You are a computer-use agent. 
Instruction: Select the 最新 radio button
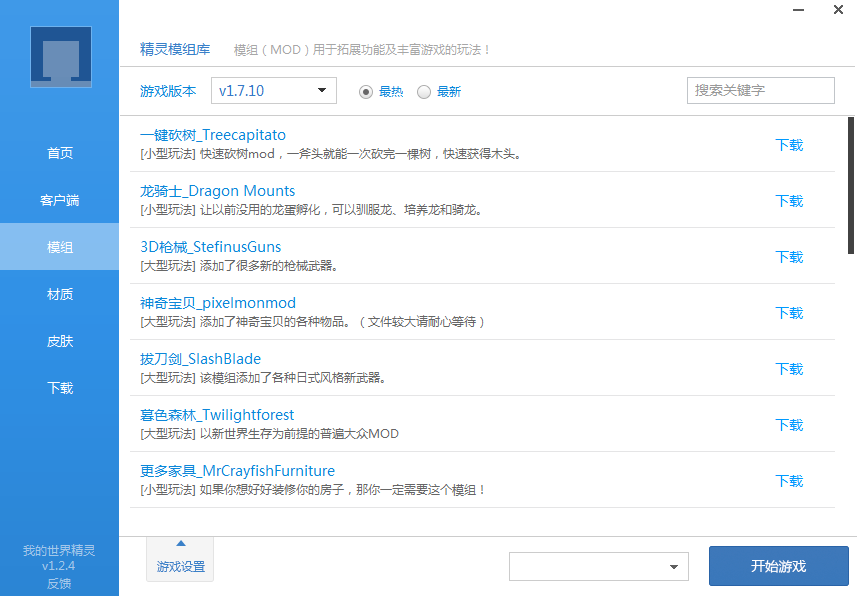pyautogui.click(x=424, y=92)
